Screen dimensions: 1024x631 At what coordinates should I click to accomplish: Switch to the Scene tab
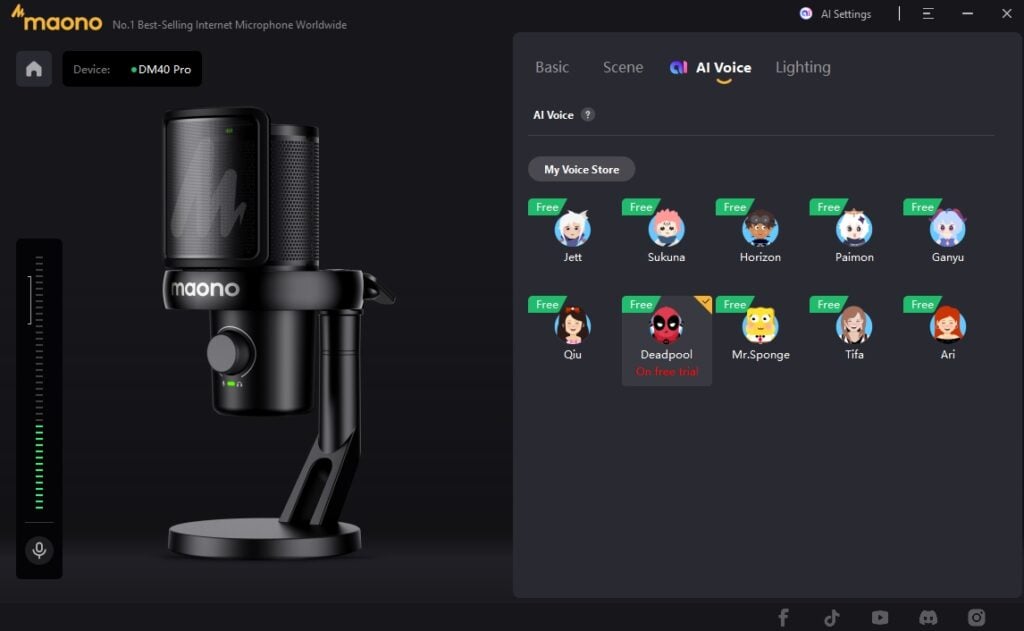click(623, 68)
